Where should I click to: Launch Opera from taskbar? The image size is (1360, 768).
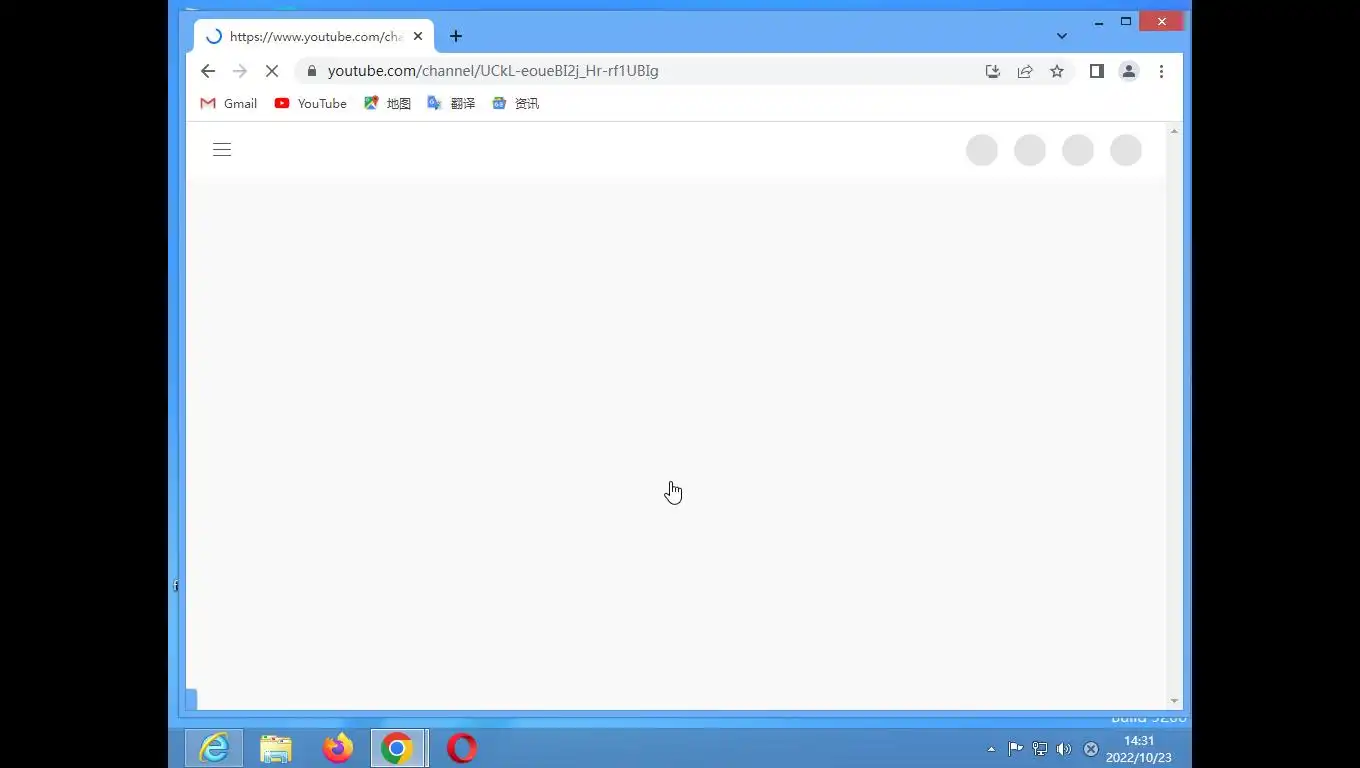click(x=461, y=748)
